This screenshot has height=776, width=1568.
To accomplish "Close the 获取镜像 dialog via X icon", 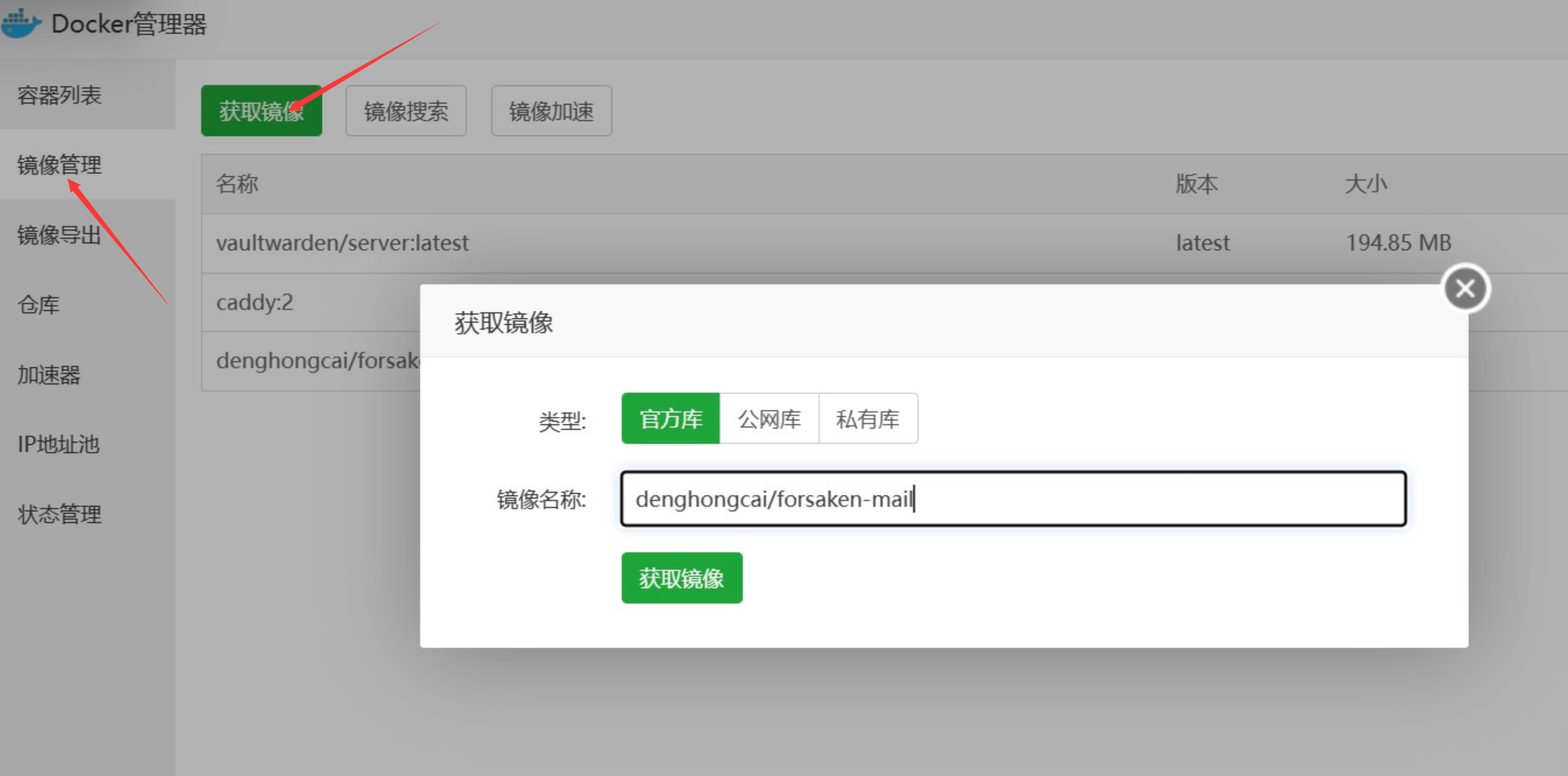I will 1465,288.
